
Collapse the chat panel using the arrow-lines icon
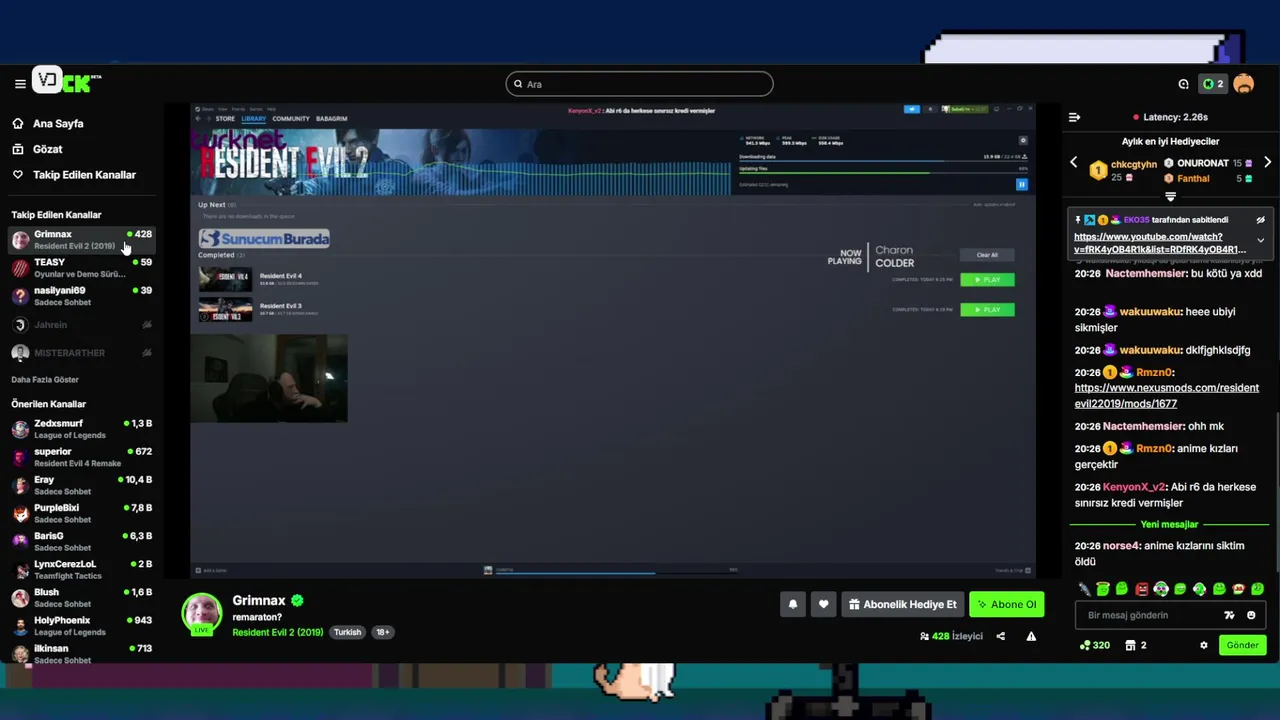click(1074, 117)
